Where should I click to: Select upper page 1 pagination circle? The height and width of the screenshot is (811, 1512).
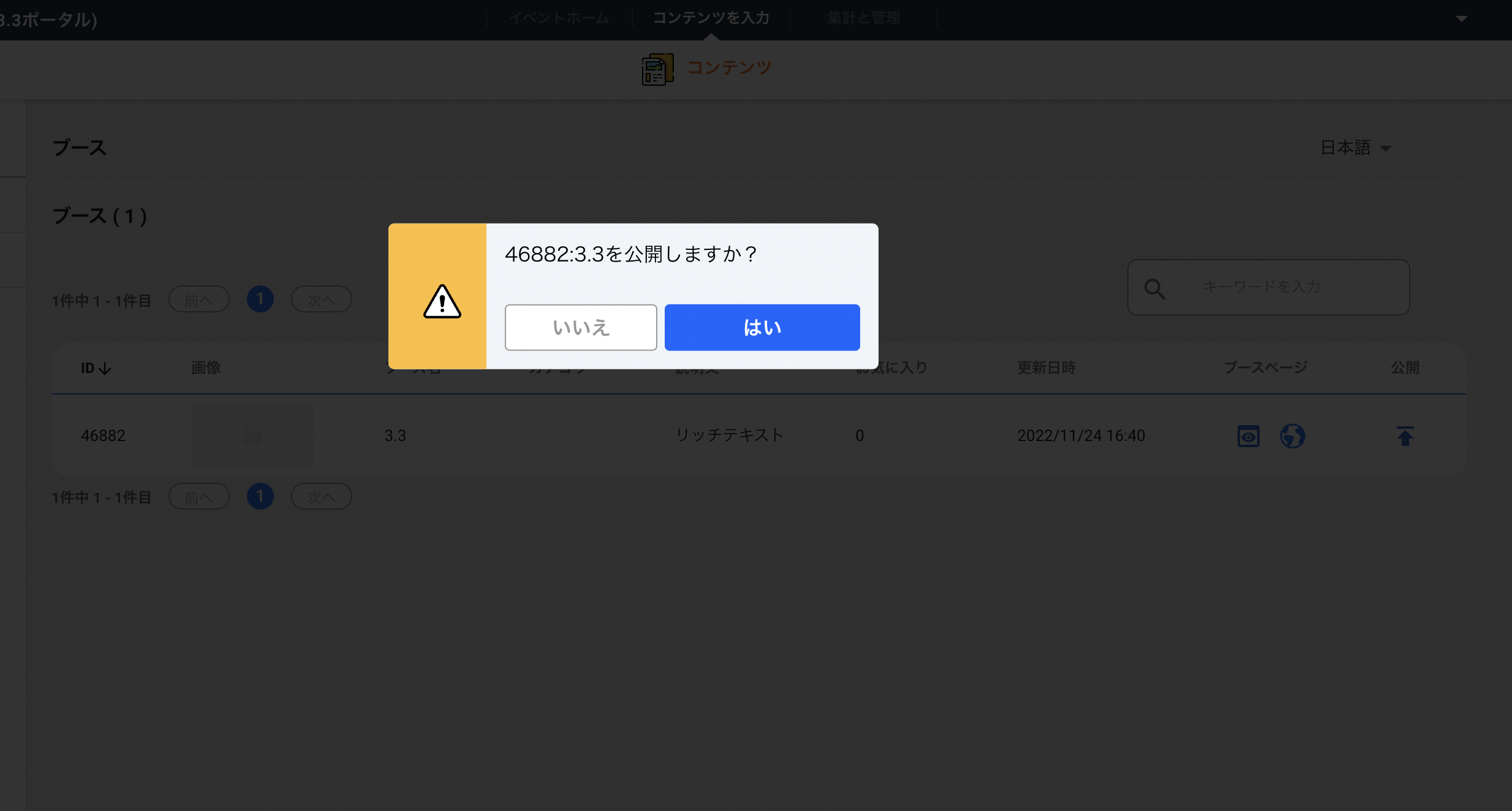click(260, 299)
